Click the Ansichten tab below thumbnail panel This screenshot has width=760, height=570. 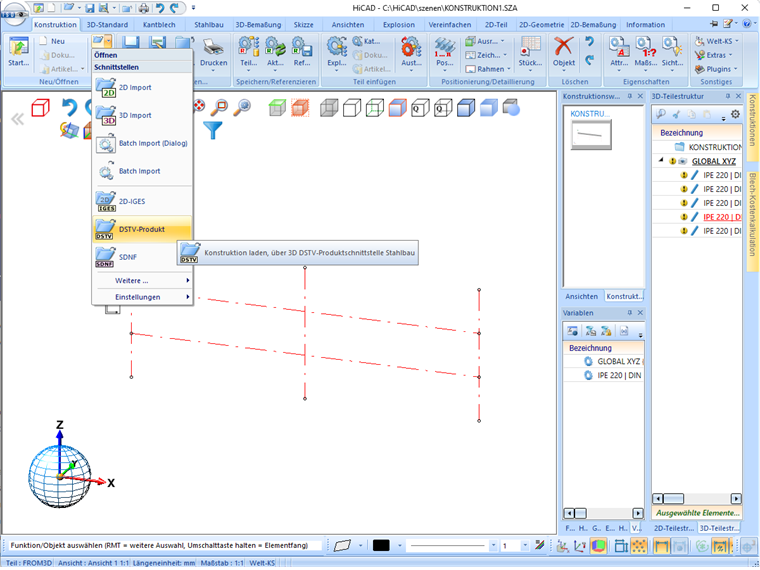581,296
